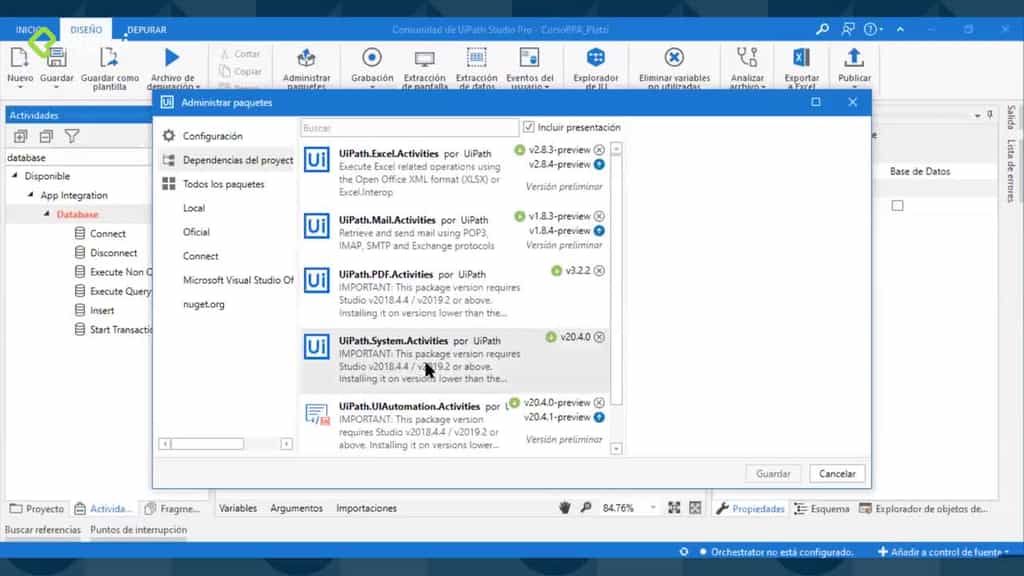Click the Analizar archivo icon
This screenshot has height=576, width=1024.
click(x=747, y=57)
